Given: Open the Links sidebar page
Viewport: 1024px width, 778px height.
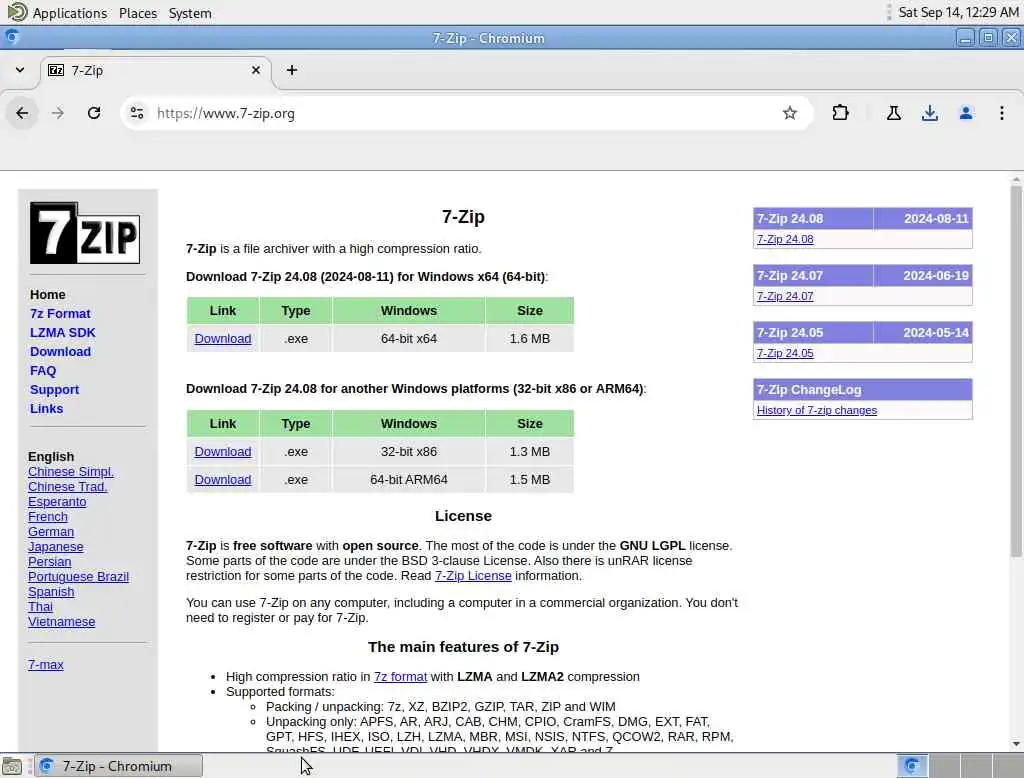Looking at the screenshot, I should click(46, 408).
